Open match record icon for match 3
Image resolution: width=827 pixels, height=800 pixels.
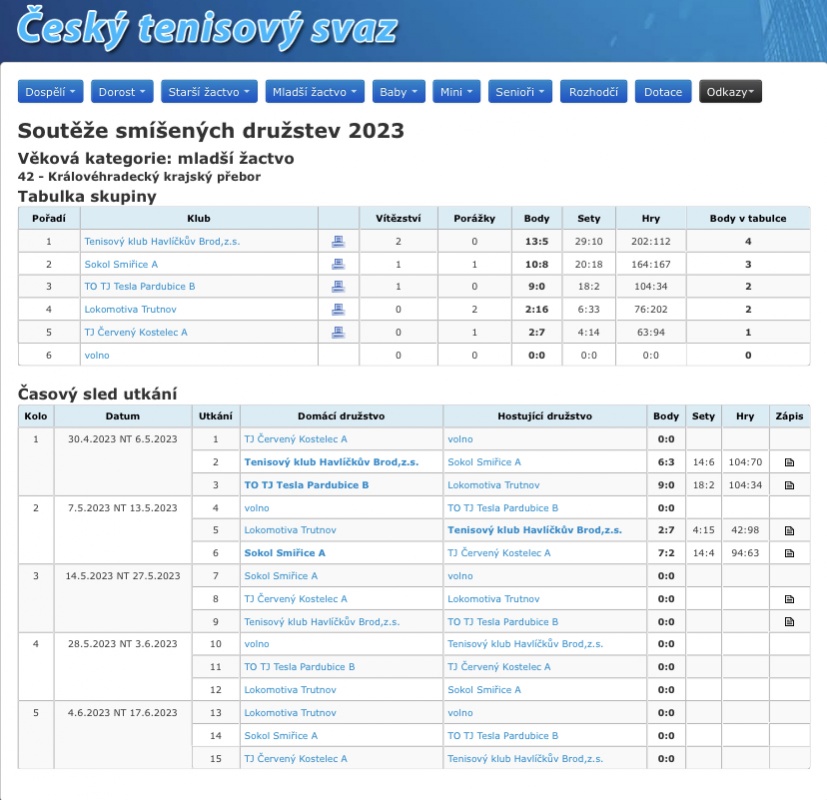789,485
